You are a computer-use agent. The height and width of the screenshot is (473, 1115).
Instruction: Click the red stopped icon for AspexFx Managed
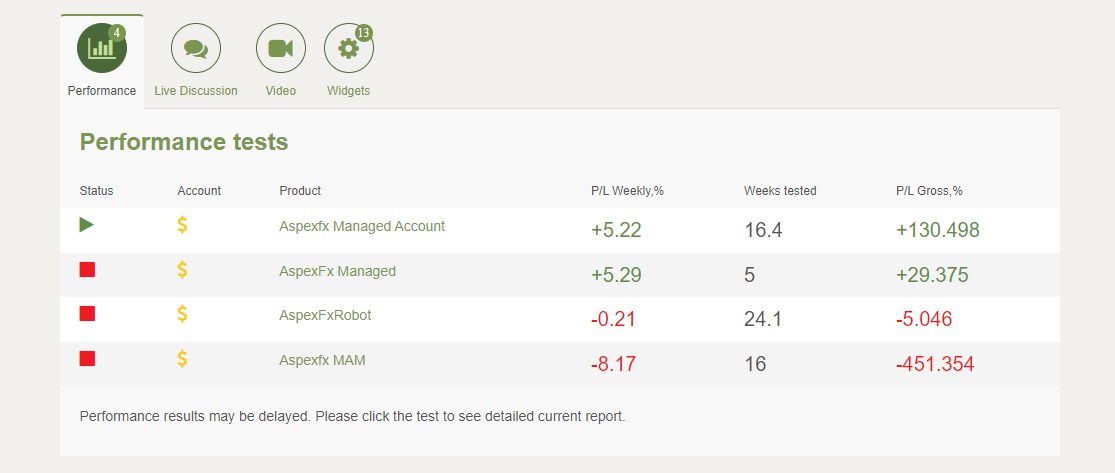(x=87, y=269)
